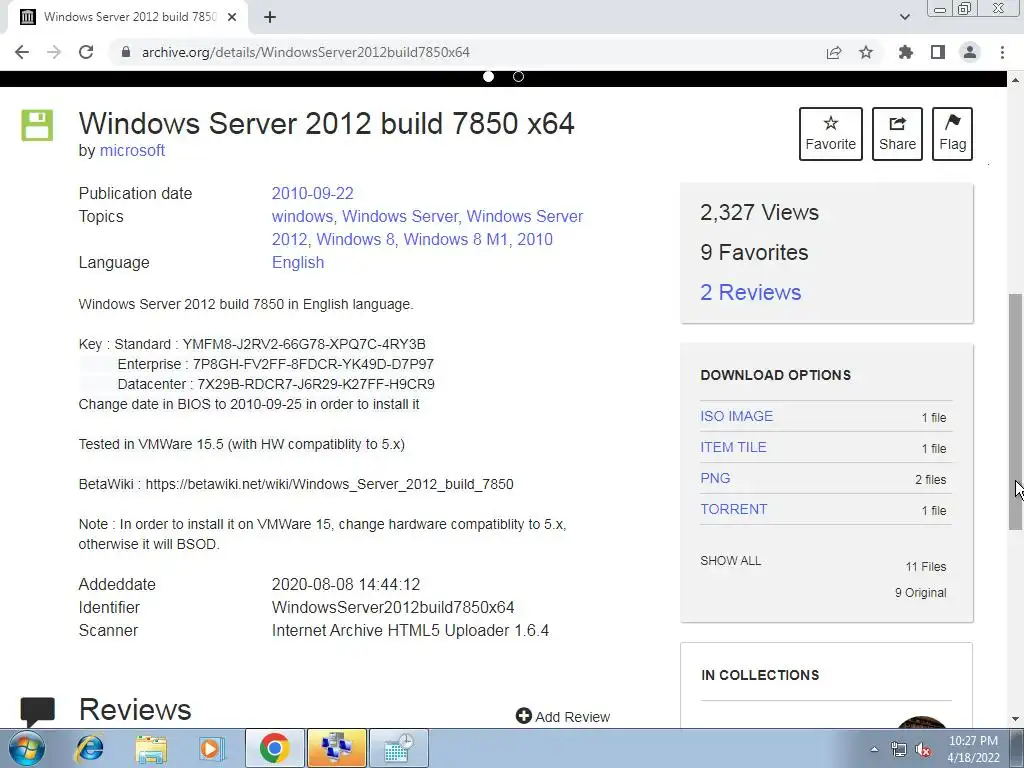Click the 2,327 Views text
Viewport: 1024px width, 768px height.
tap(759, 212)
